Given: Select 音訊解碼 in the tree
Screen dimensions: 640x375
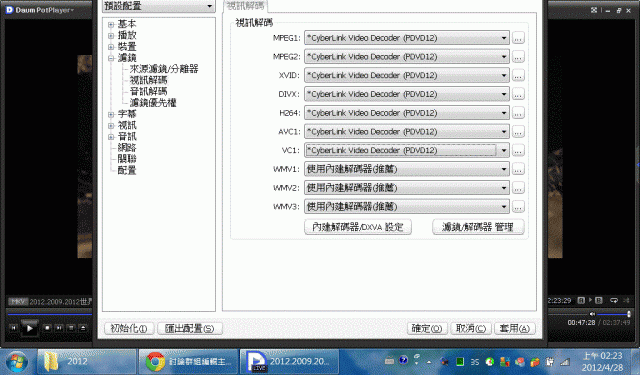Looking at the screenshot, I should (x=148, y=91).
